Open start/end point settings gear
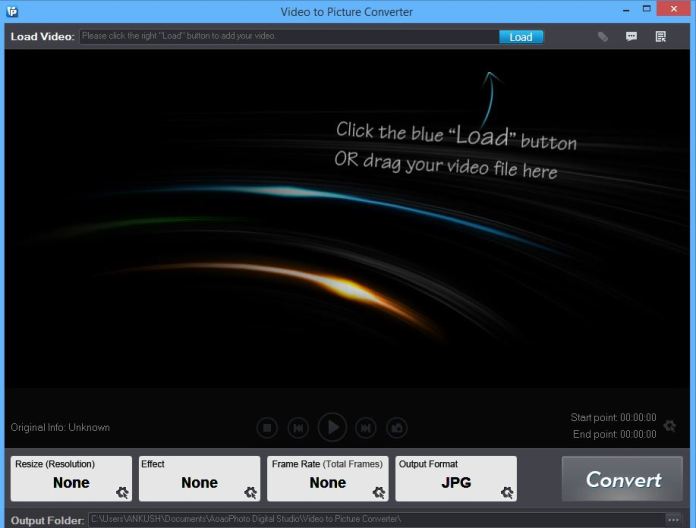This screenshot has width=696, height=528. pyautogui.click(x=669, y=426)
